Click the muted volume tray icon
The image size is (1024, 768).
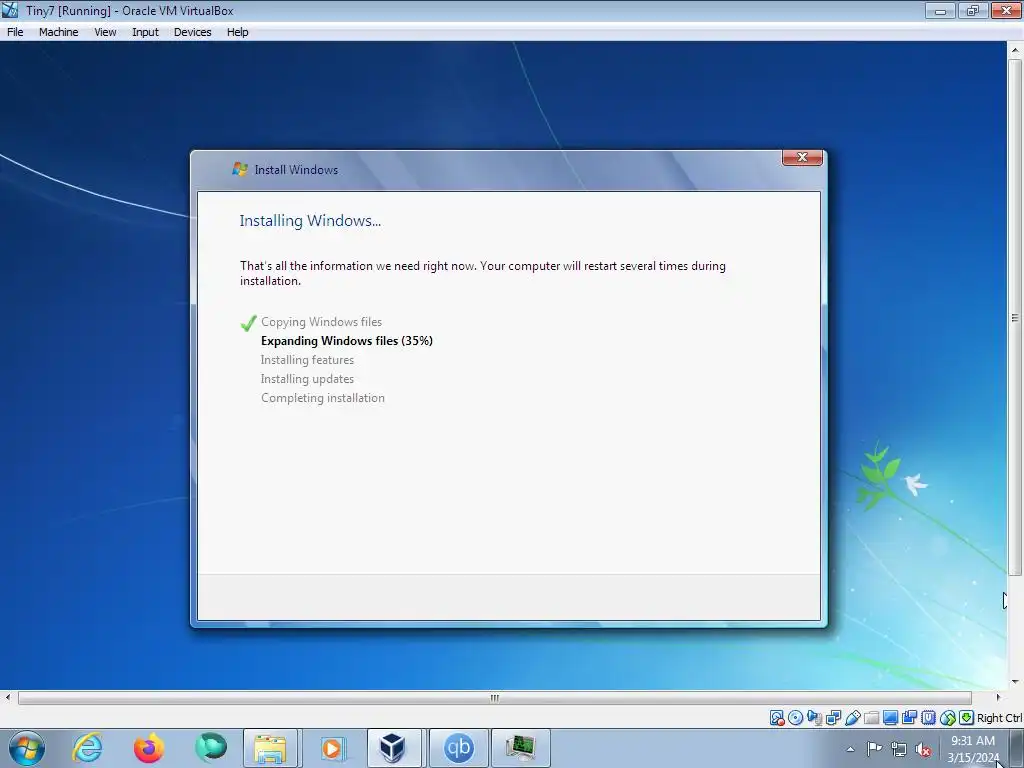coord(923,749)
